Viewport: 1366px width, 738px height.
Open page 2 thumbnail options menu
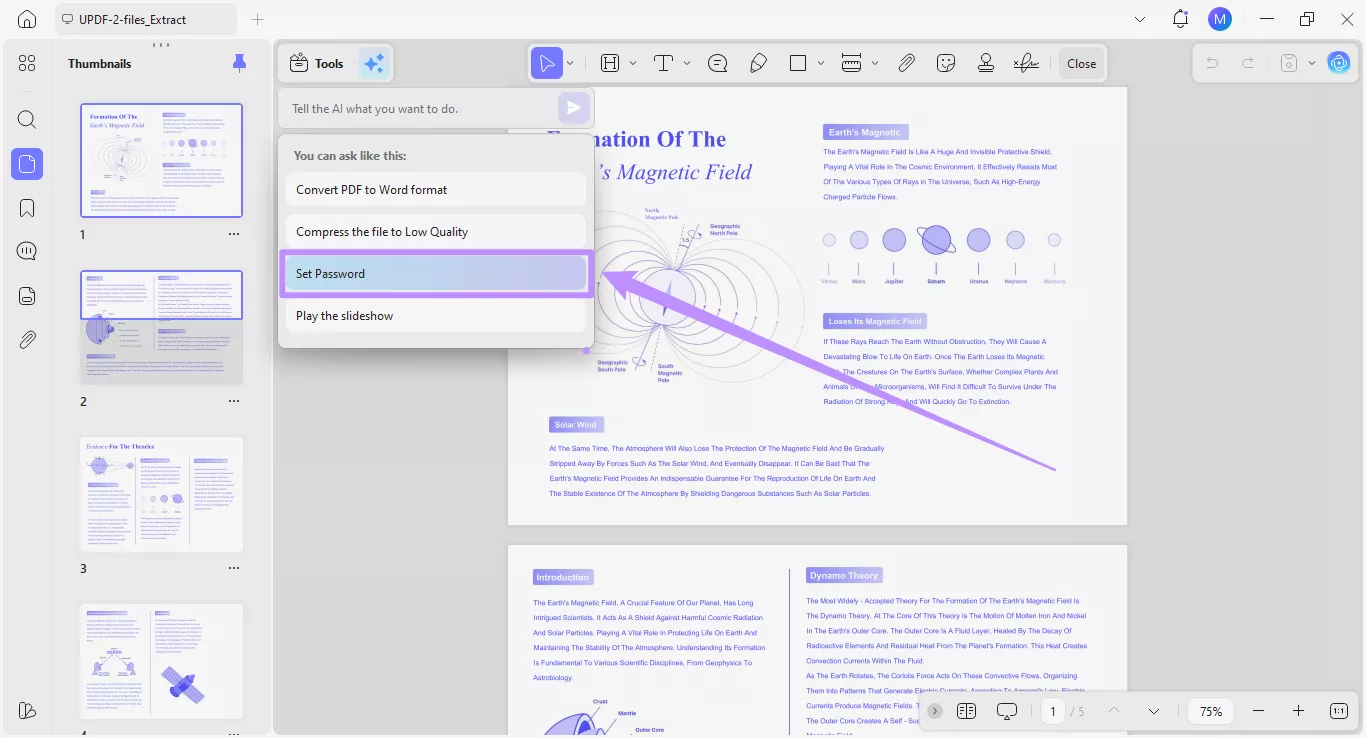(234, 401)
